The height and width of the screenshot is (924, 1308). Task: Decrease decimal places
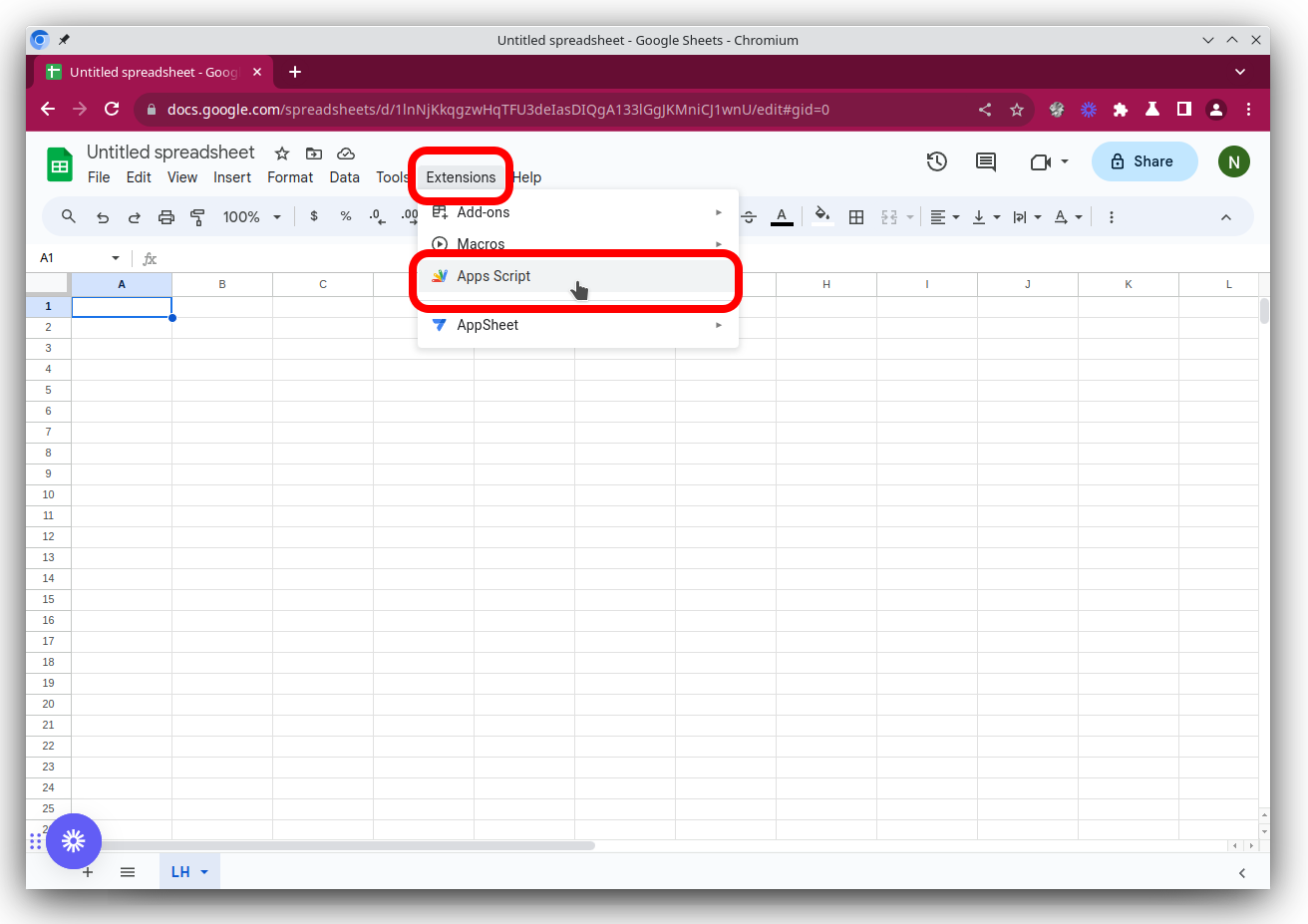pyautogui.click(x=377, y=216)
